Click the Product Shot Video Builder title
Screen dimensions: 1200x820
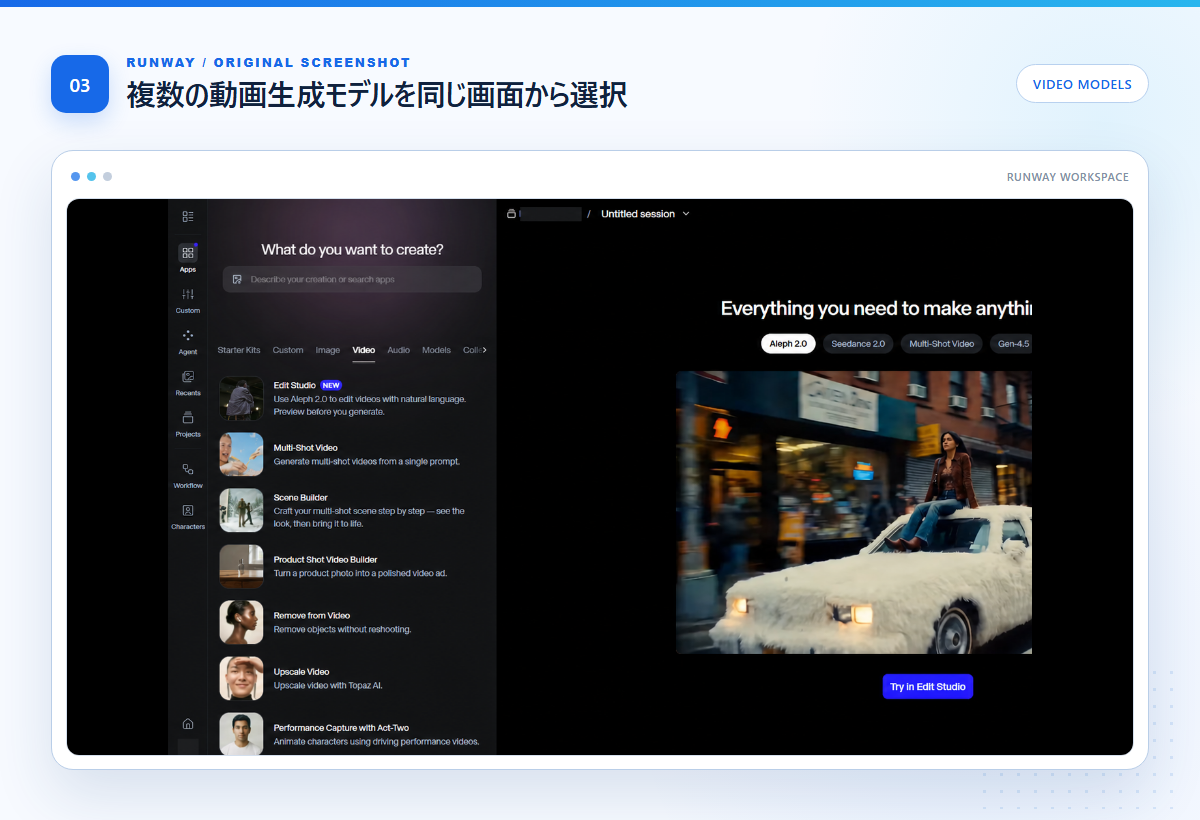326,560
